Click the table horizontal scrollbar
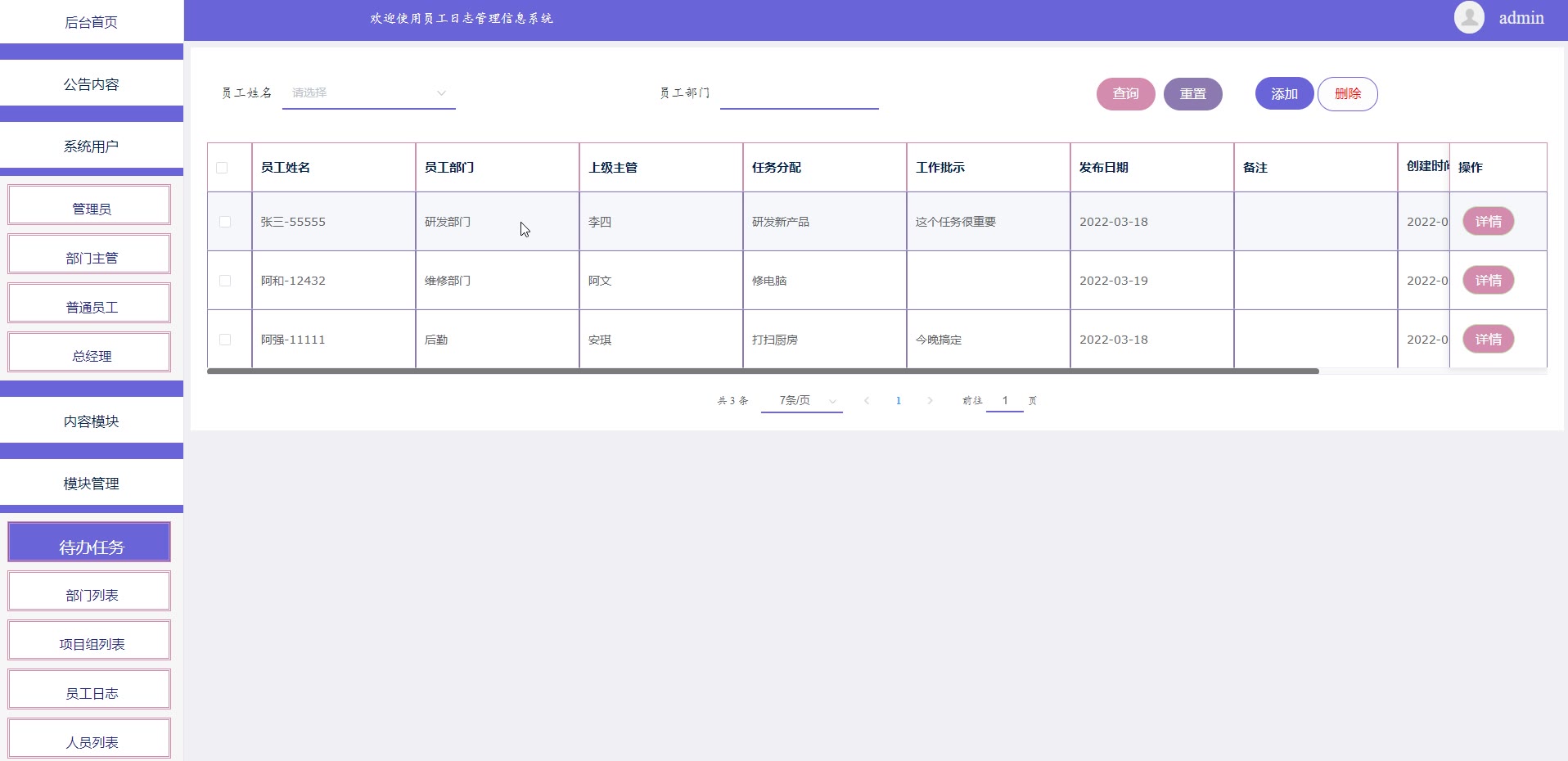This screenshot has width=1568, height=761. (x=763, y=371)
